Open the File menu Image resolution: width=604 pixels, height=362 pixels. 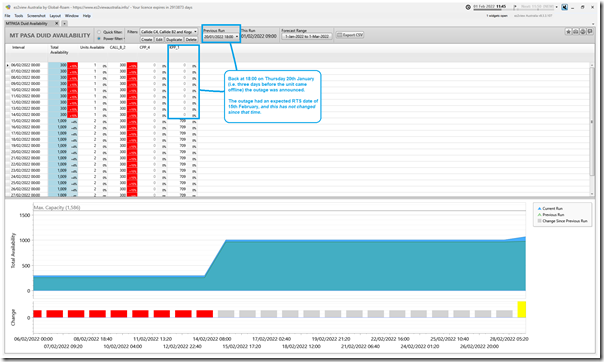[x=7, y=16]
